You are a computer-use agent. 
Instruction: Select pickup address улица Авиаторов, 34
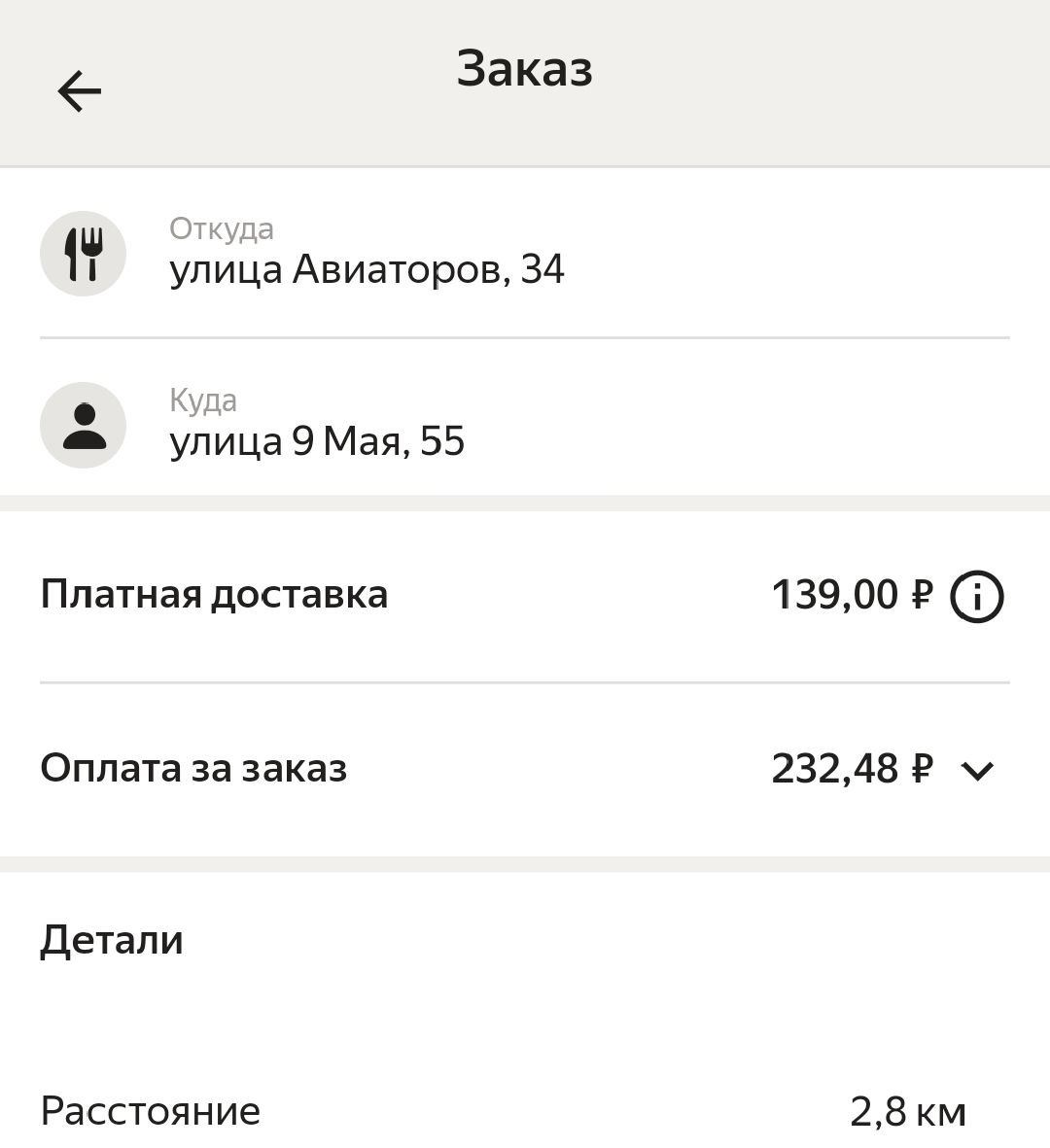(x=367, y=269)
